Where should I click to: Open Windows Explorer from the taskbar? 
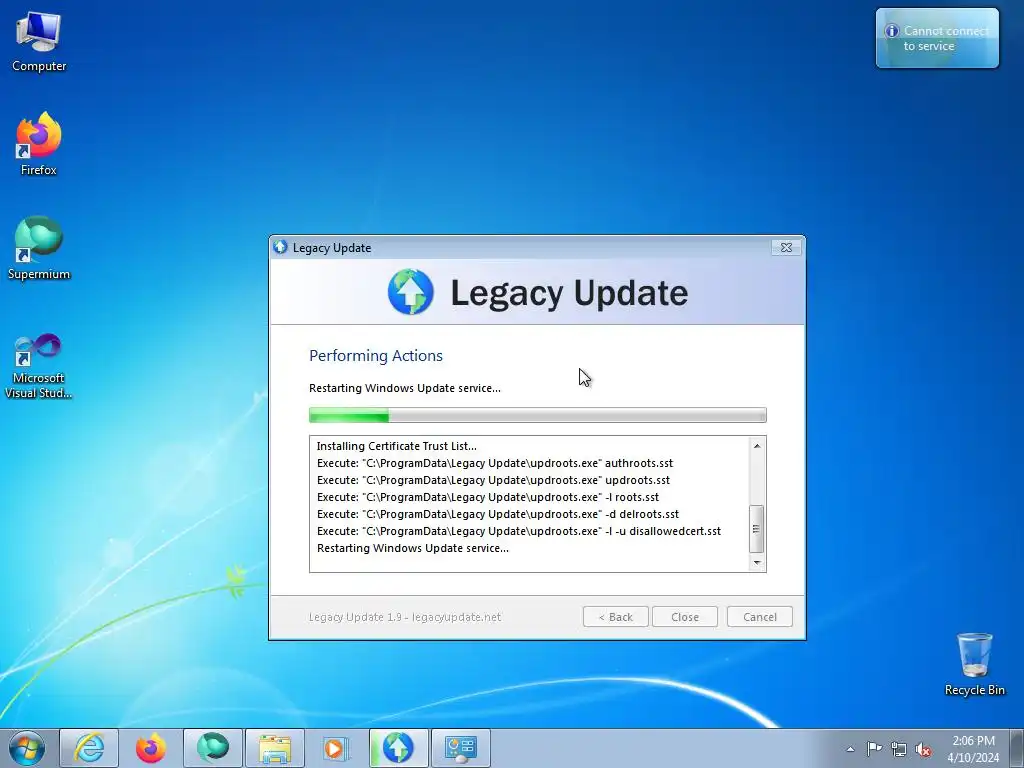tap(275, 748)
